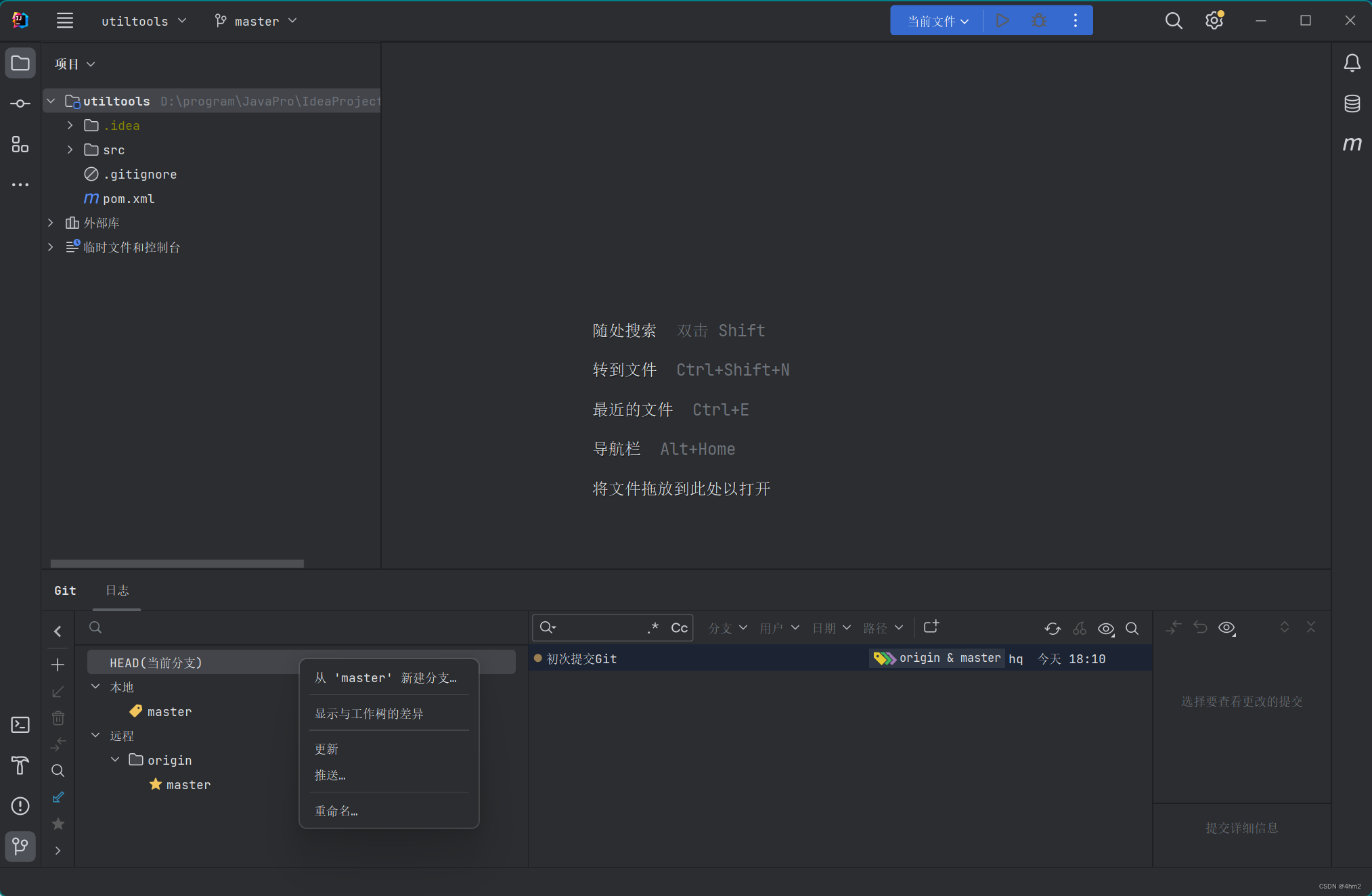This screenshot has width=1372, height=896.
Task: Click the fetch branches magnifier icon
Action: 58,770
